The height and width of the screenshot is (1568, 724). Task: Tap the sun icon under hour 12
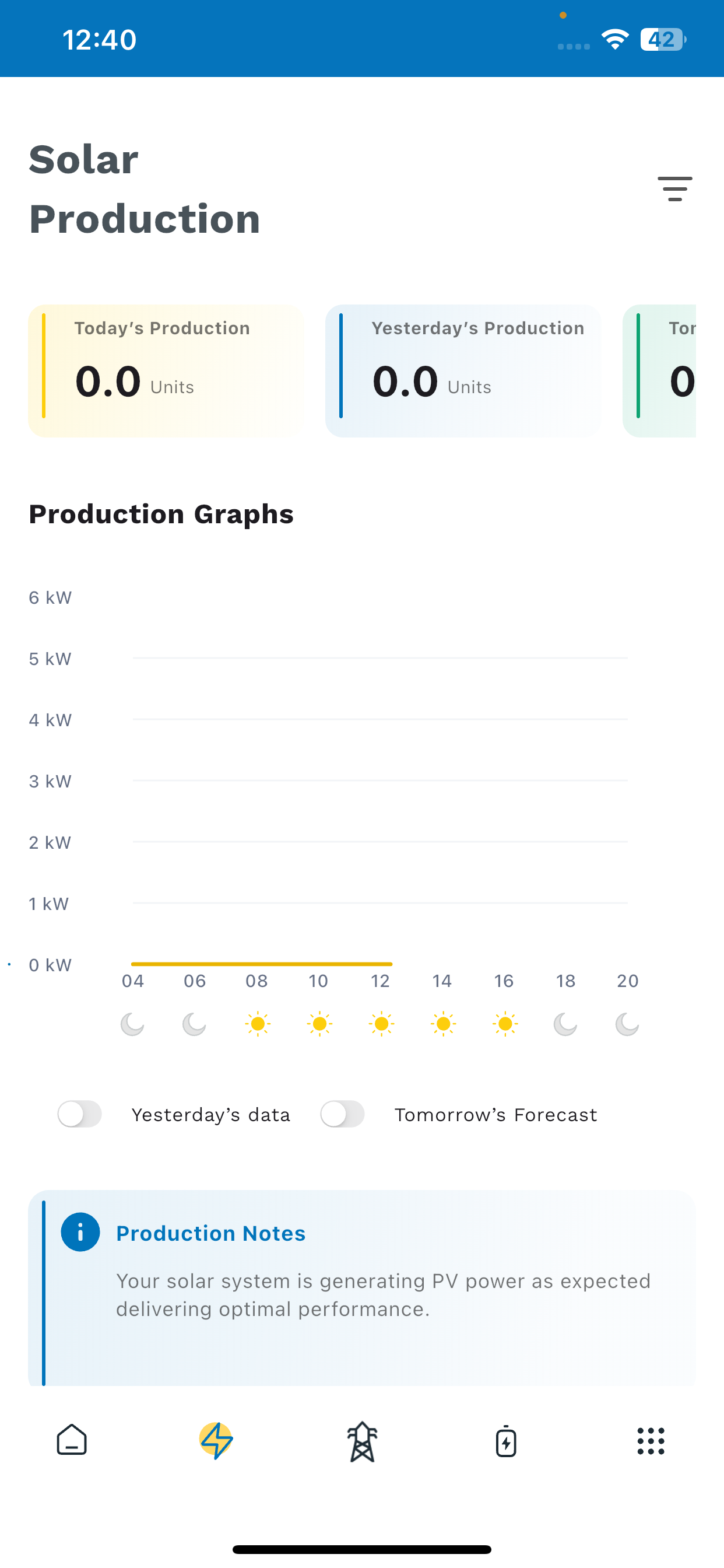click(x=381, y=1024)
